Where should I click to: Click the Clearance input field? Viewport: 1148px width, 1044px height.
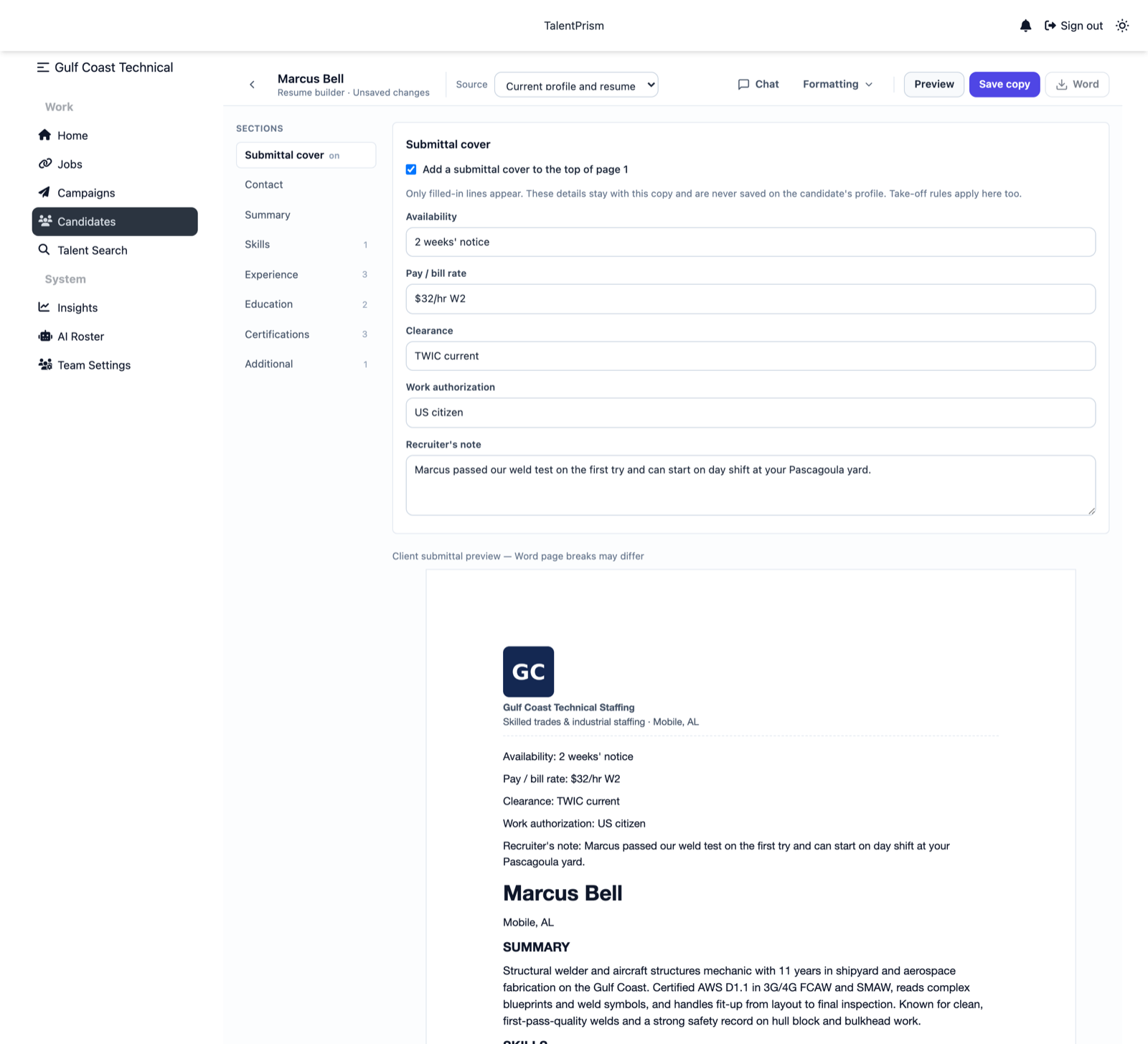(751, 356)
